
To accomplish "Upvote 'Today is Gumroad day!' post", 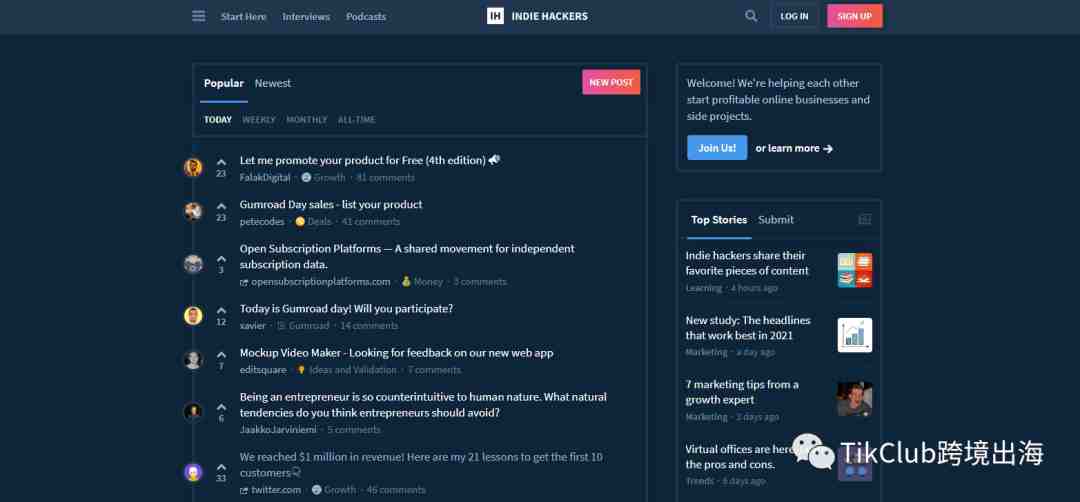I will (x=221, y=311).
